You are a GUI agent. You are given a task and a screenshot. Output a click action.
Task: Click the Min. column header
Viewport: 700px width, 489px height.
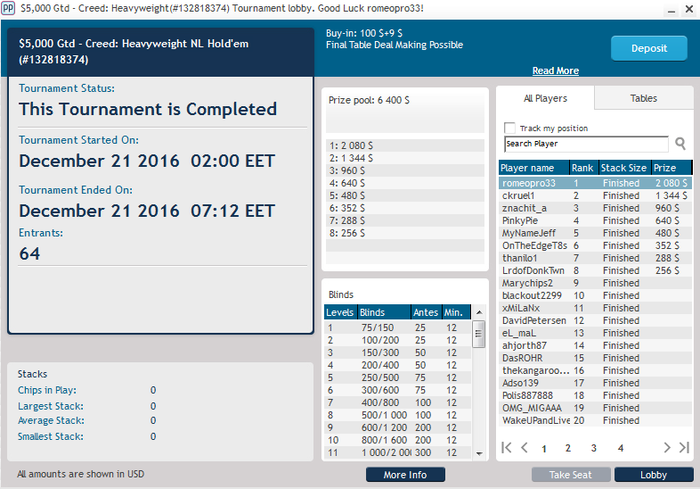tap(456, 312)
